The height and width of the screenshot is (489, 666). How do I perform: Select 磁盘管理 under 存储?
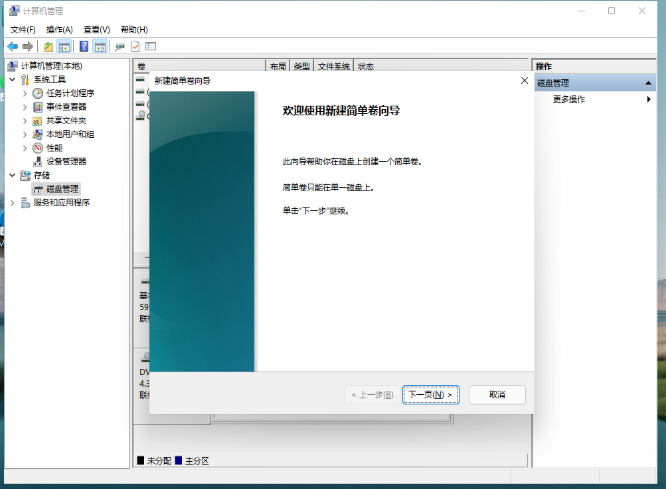click(x=62, y=188)
